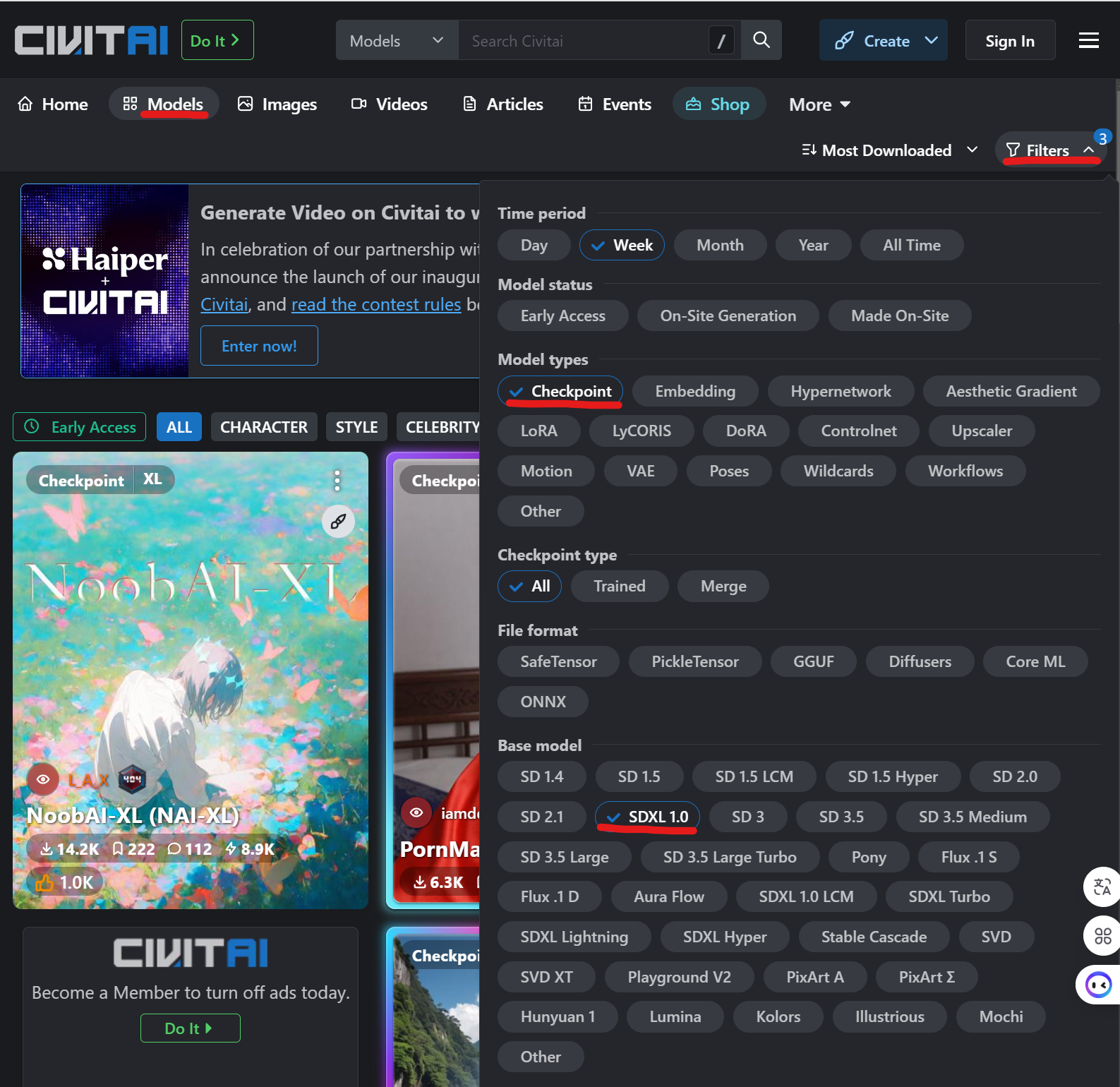Screen dimensions: 1120x1087
Task: Click the thumbs-up 1.0K icon on NoobAI-XL
Action: (x=45, y=882)
